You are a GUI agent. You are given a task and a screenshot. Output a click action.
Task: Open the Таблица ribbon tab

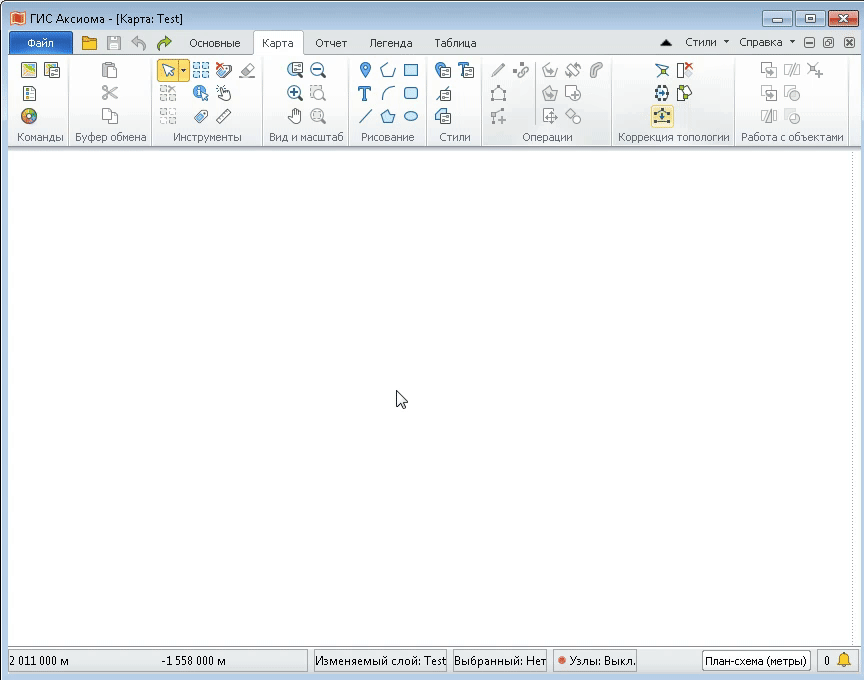coord(455,43)
